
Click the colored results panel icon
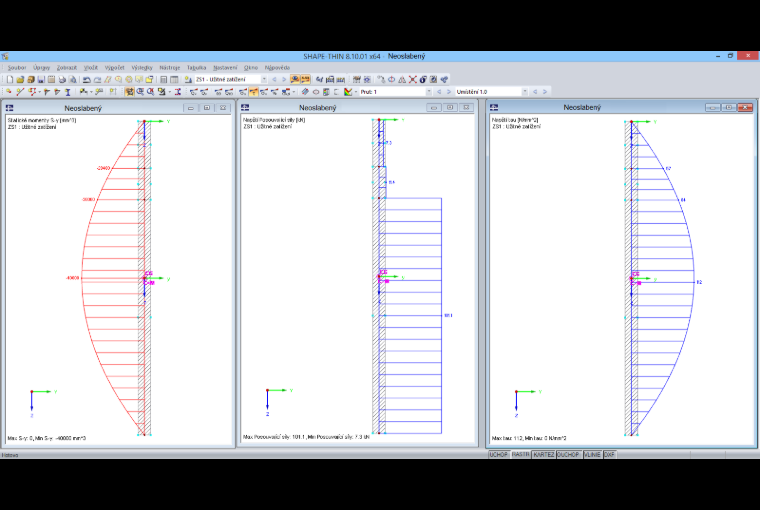(347, 91)
